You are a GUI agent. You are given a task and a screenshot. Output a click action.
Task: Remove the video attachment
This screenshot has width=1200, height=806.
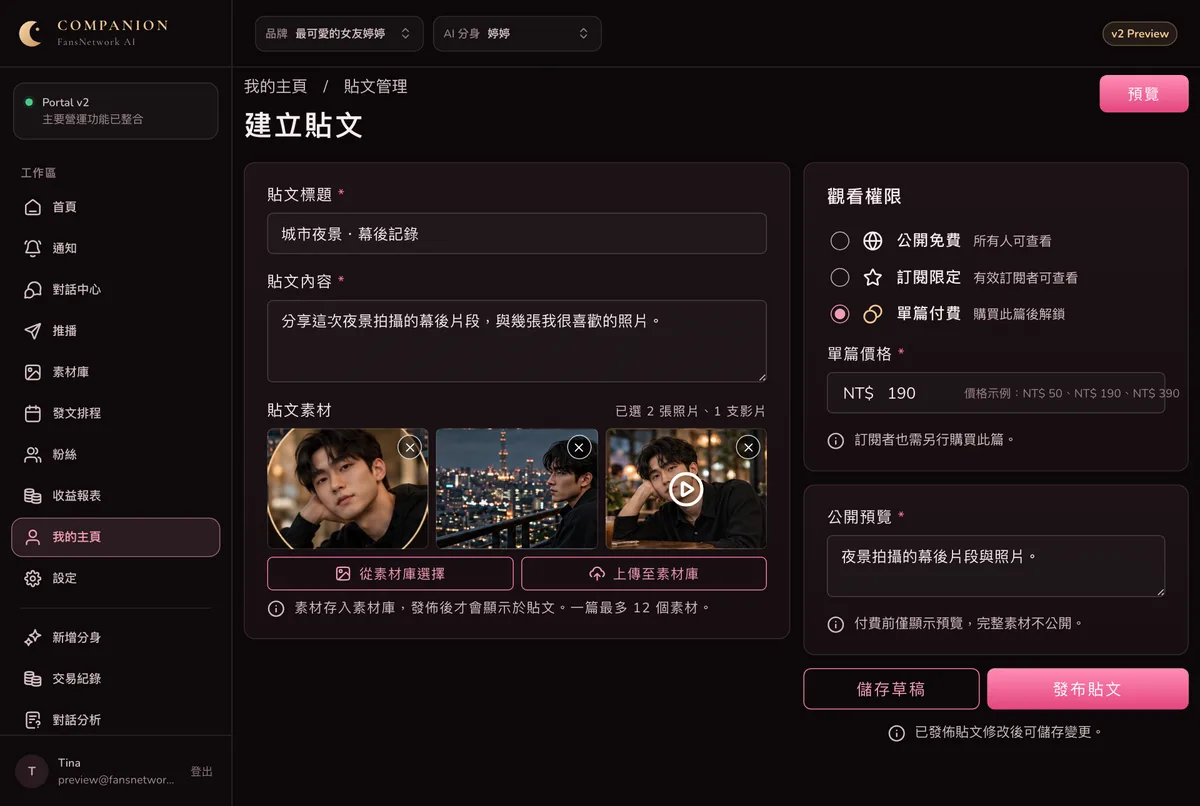[x=748, y=447]
